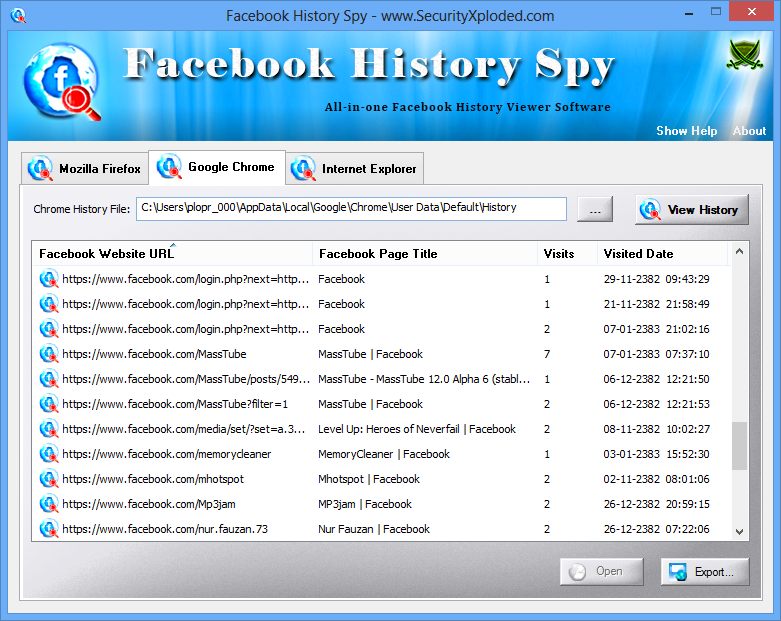
Task: Select the https://www.facebook.com/MassTube URL
Action: point(154,354)
